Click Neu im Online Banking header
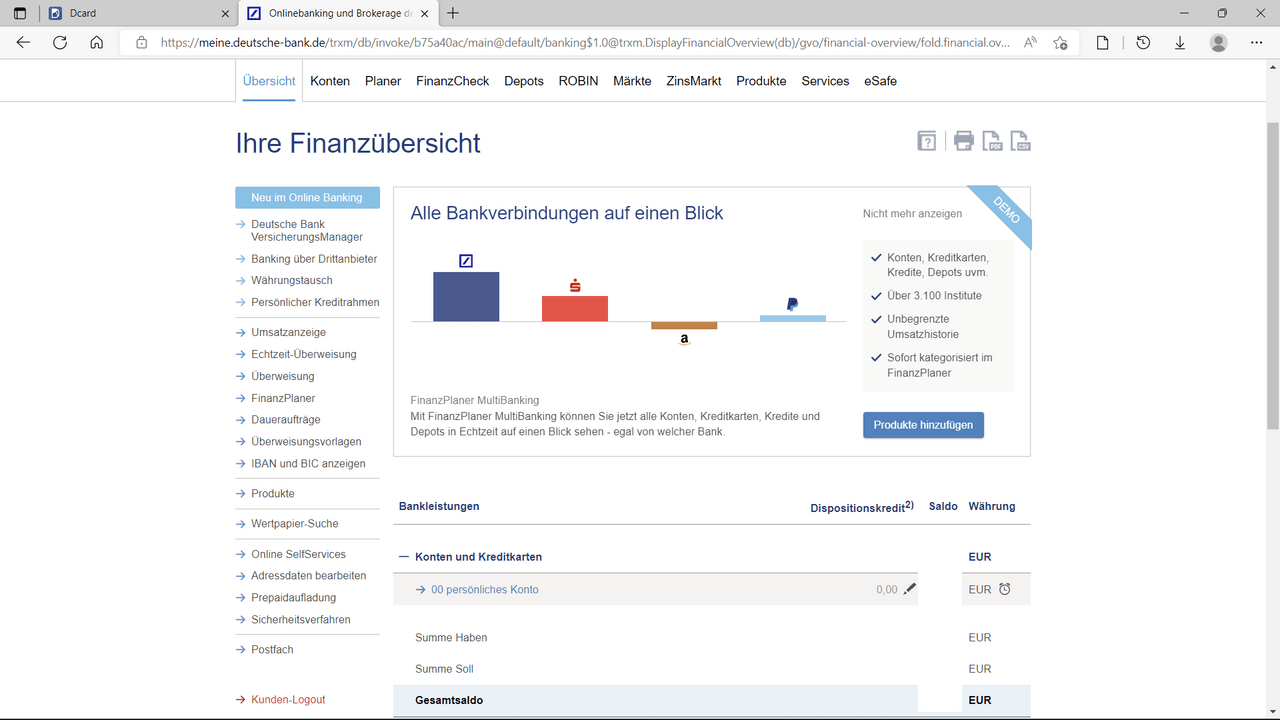Image resolution: width=1280 pixels, height=720 pixels. 307,197
